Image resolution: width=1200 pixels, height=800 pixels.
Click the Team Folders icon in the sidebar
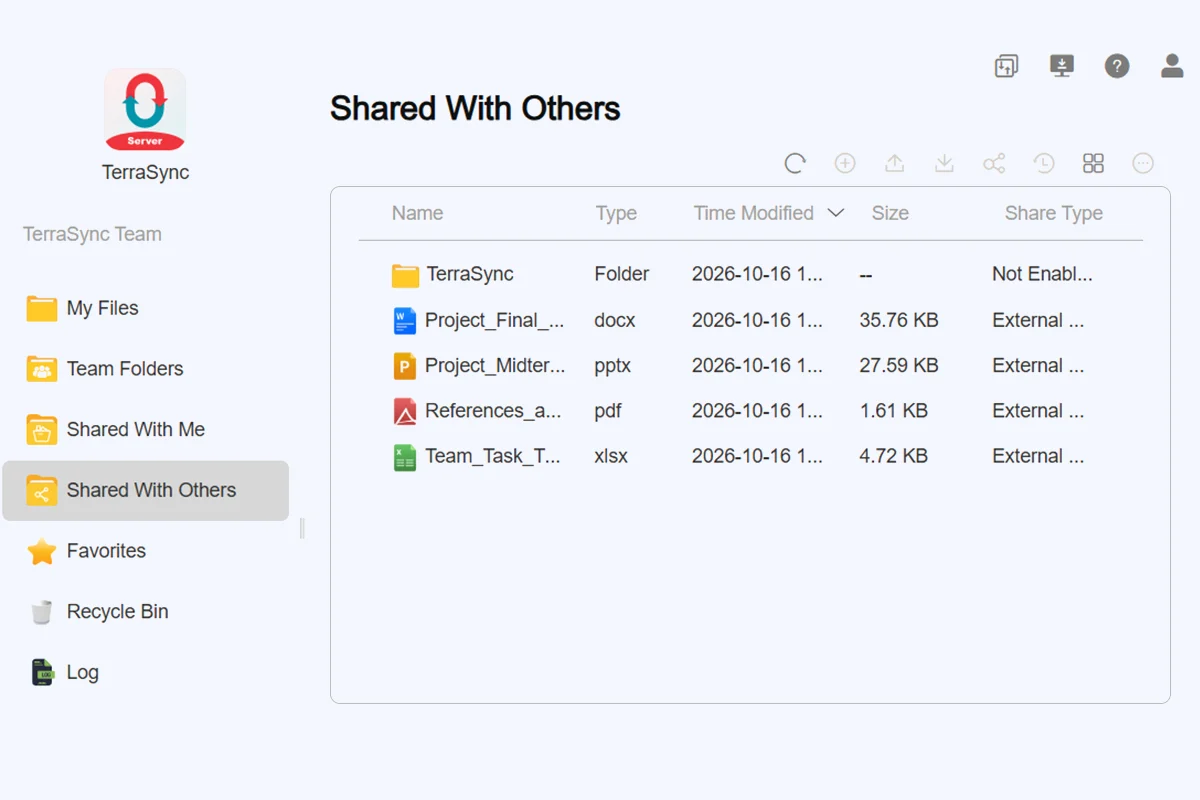[42, 369]
